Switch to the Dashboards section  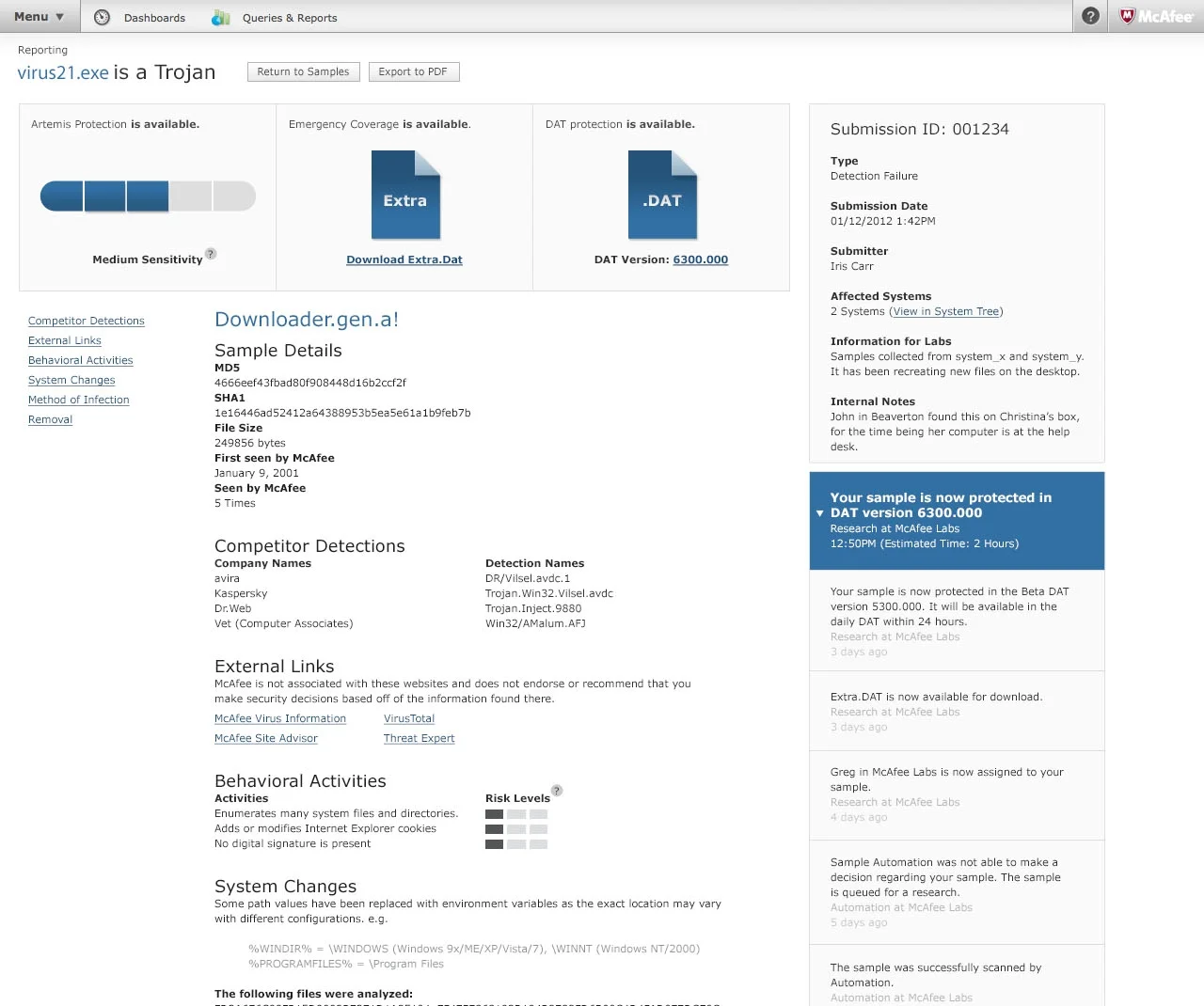(154, 17)
